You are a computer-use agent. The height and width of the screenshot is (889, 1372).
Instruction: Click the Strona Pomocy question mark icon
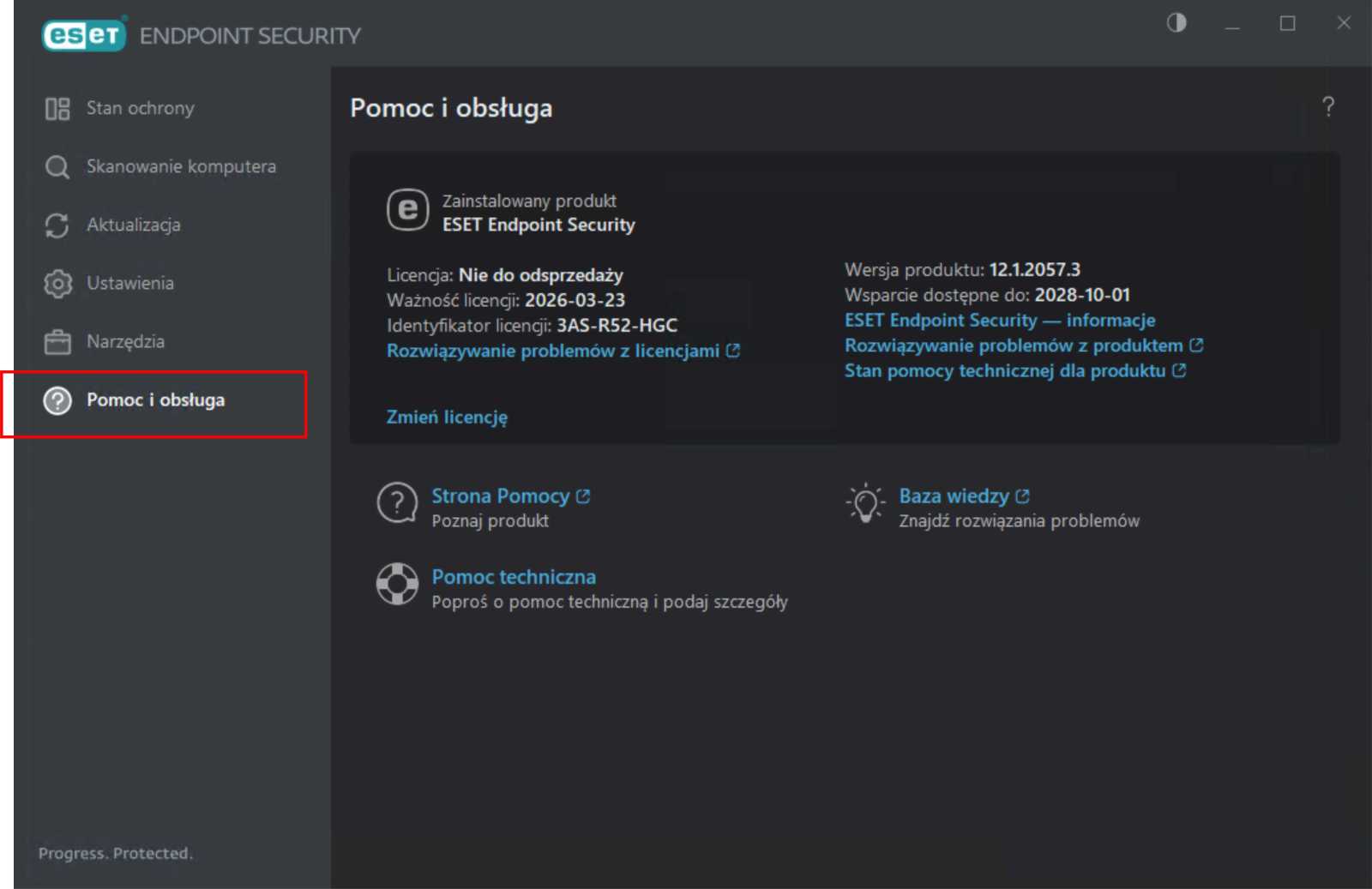(398, 503)
